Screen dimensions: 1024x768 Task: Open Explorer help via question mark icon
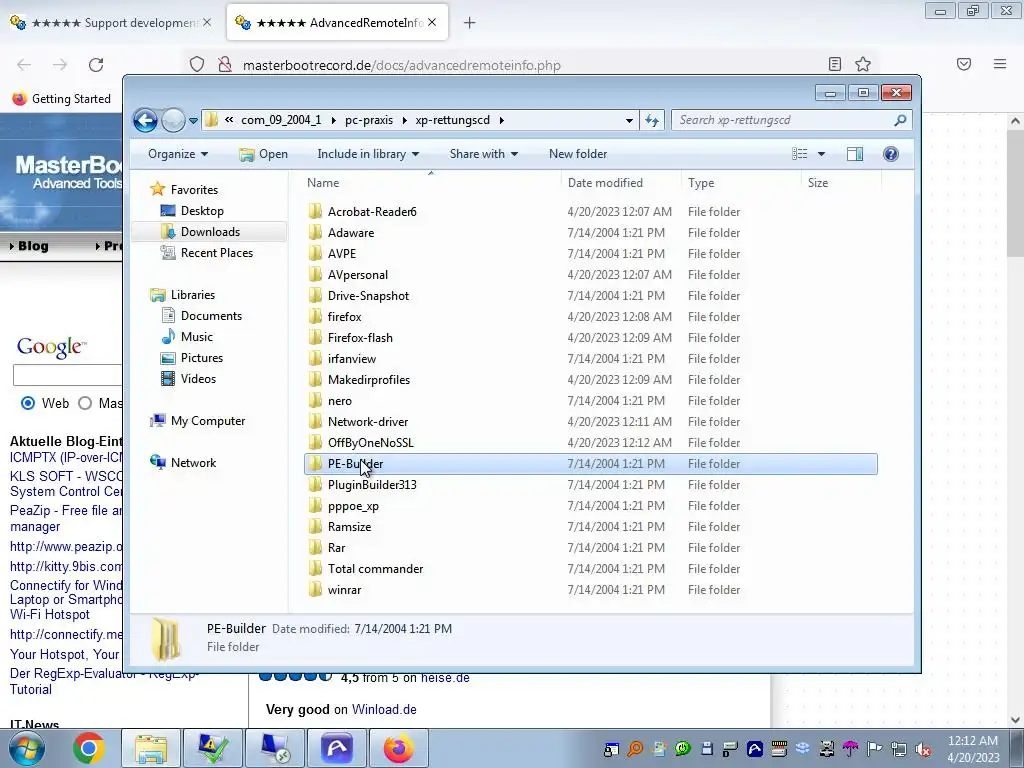point(890,153)
